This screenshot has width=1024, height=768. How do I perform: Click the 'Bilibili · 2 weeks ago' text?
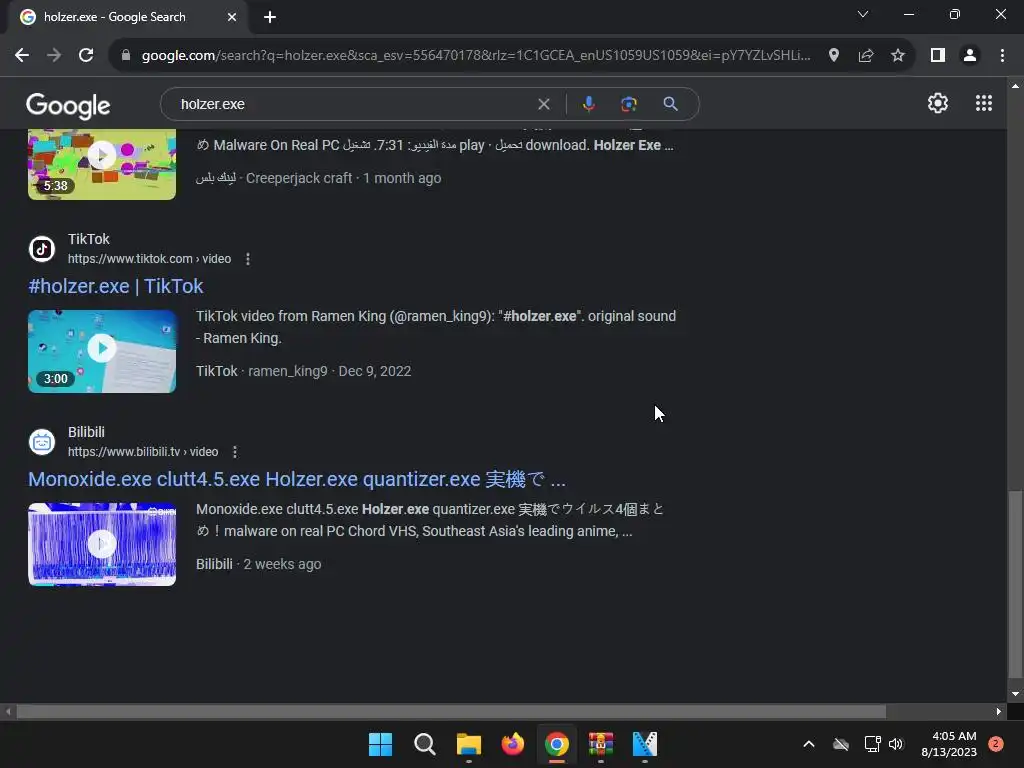click(x=259, y=564)
